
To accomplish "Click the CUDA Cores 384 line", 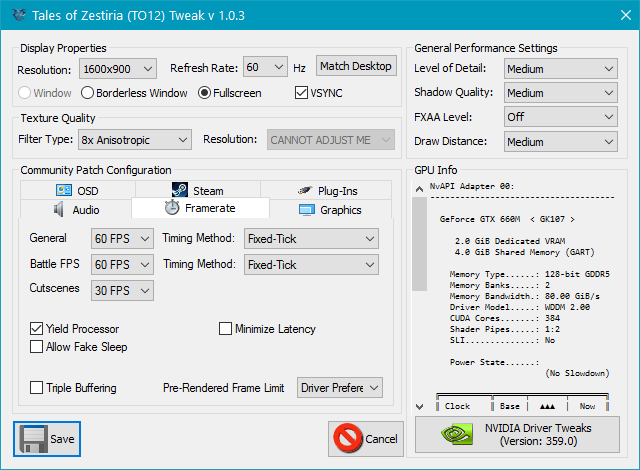I will [x=505, y=318].
